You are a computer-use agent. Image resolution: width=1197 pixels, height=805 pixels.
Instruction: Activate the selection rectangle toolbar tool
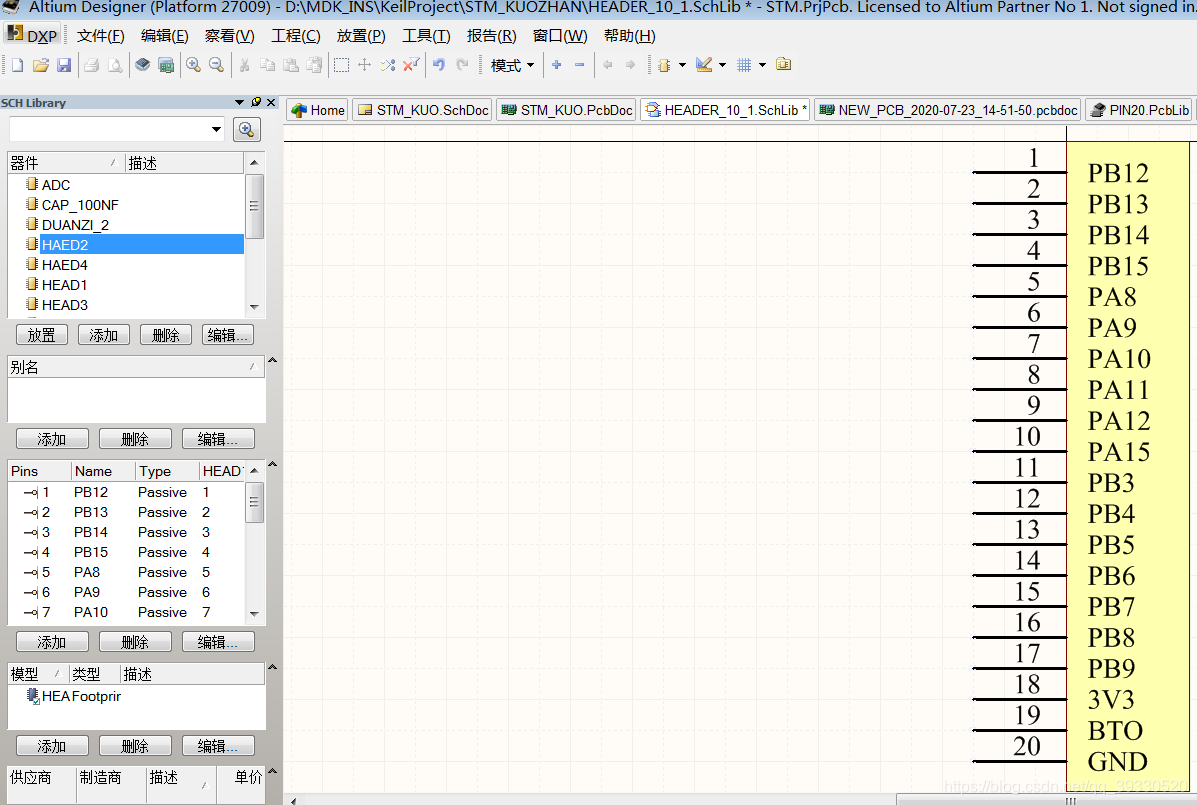click(x=341, y=64)
